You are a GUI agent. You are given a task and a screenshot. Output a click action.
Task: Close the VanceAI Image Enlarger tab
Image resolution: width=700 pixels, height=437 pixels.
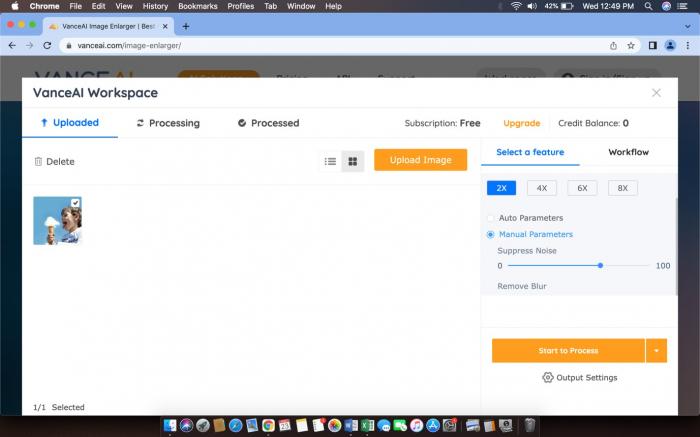[165, 26]
